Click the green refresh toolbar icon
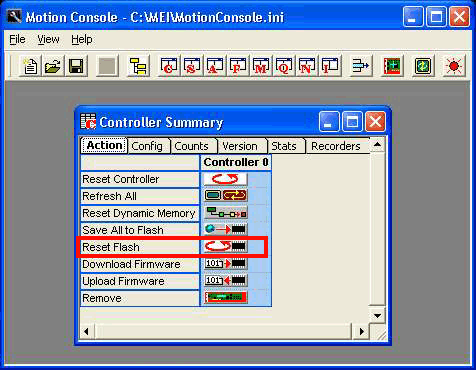 pos(423,65)
